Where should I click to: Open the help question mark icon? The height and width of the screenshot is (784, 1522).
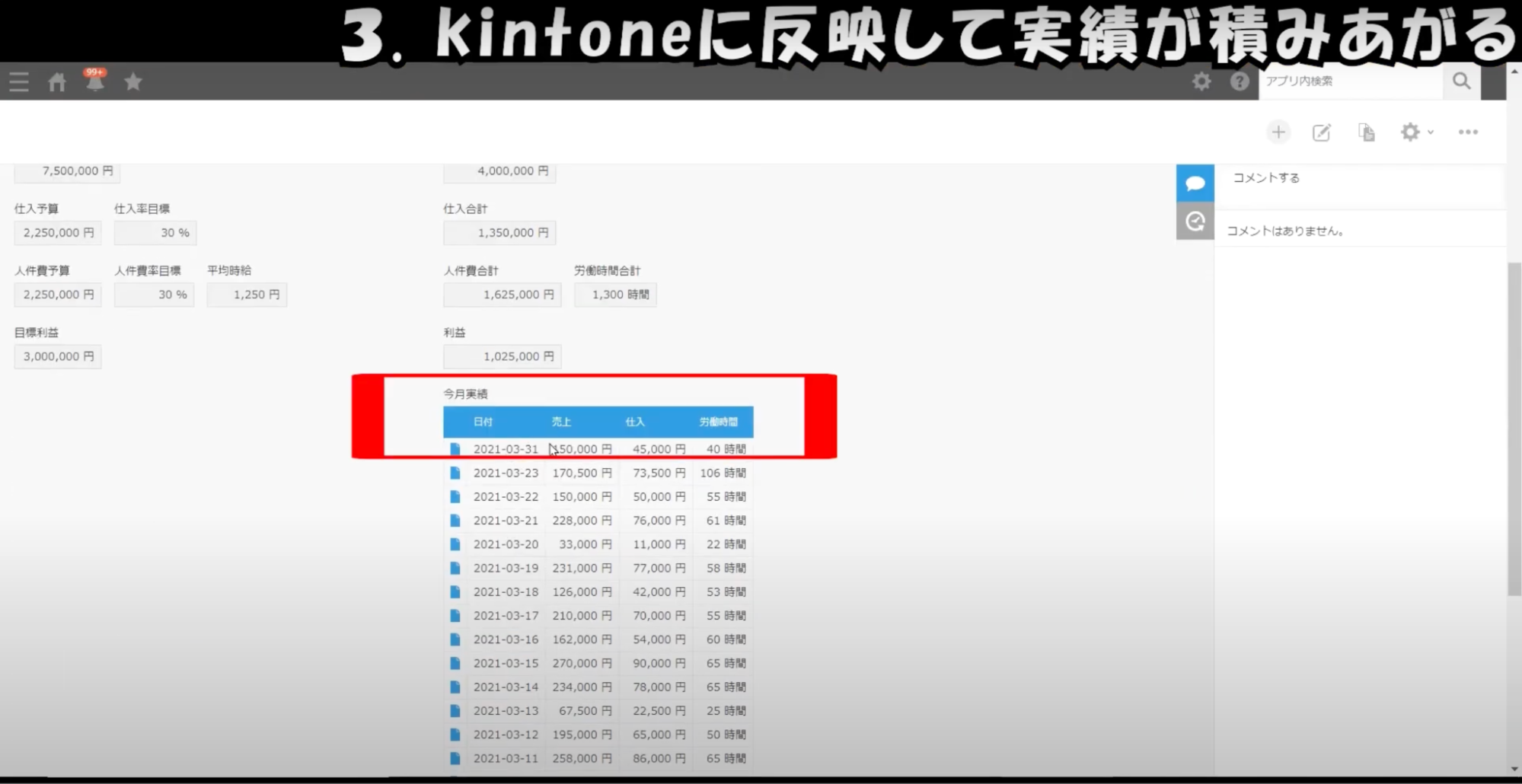[x=1240, y=81]
